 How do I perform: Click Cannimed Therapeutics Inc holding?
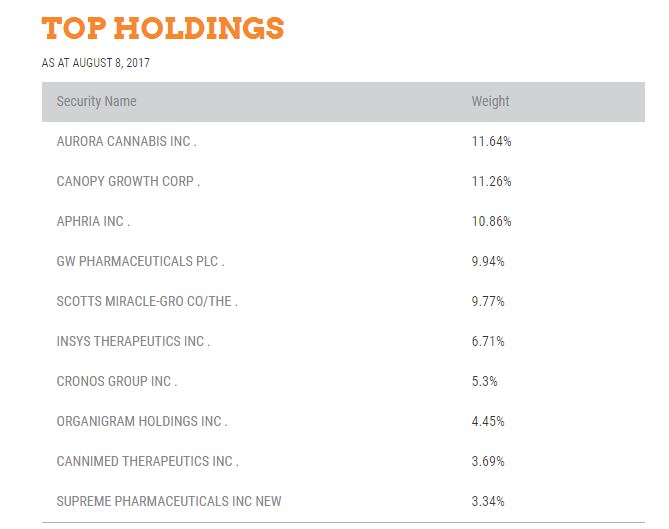pyautogui.click(x=147, y=462)
